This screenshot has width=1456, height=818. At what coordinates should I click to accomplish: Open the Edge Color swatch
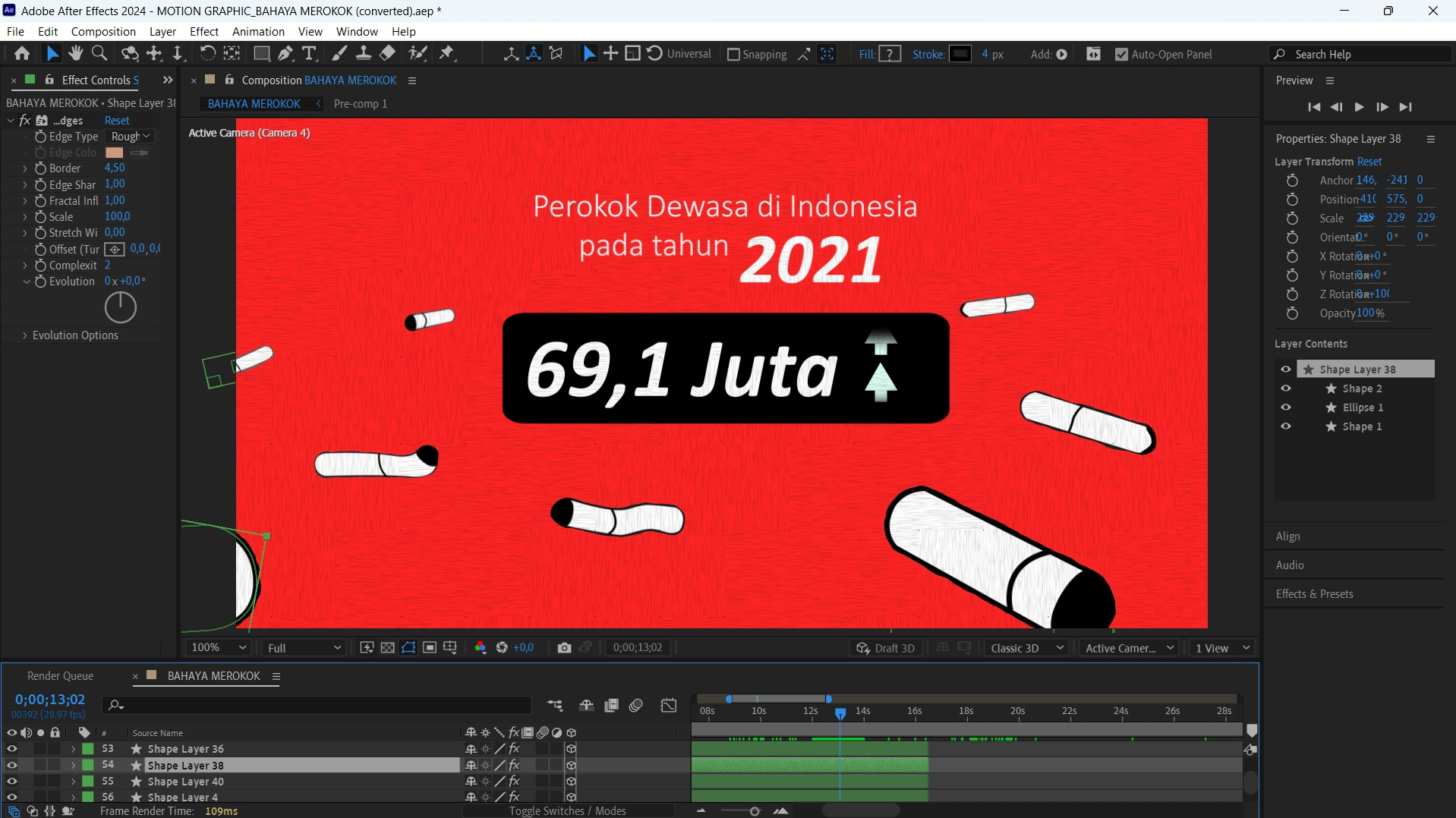coord(115,153)
